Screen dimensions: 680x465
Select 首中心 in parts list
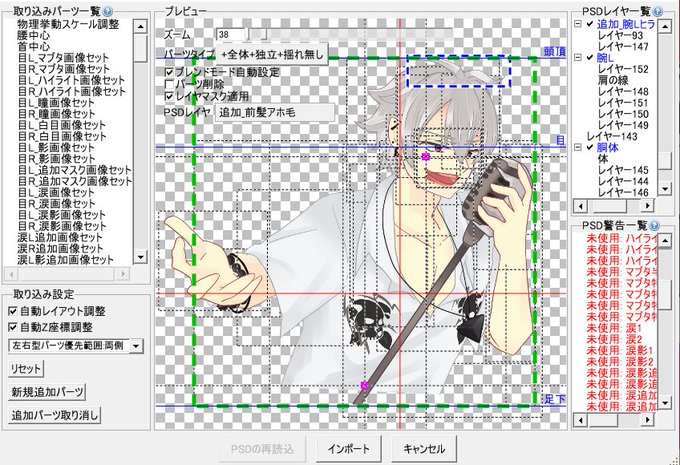tap(33, 46)
